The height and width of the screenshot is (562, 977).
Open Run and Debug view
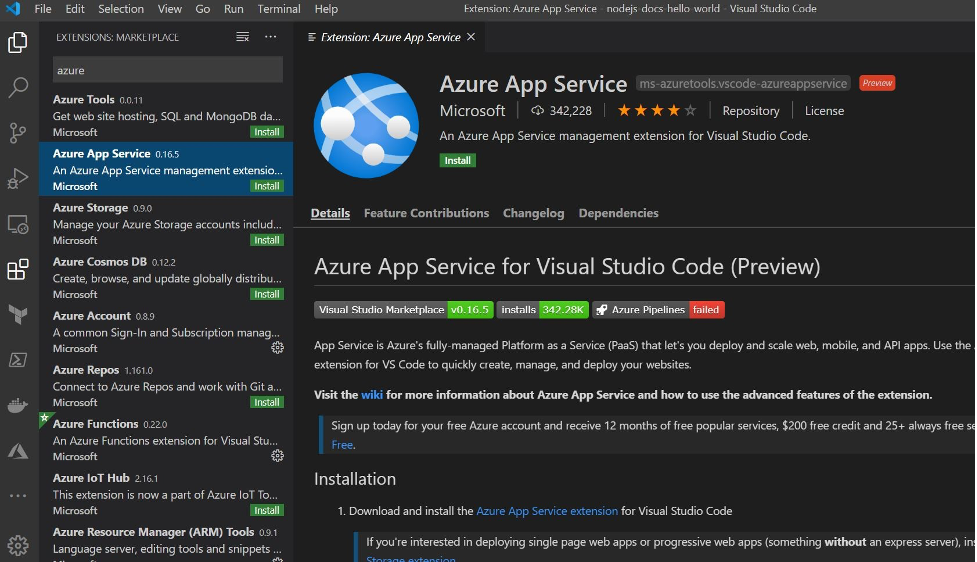pos(17,178)
